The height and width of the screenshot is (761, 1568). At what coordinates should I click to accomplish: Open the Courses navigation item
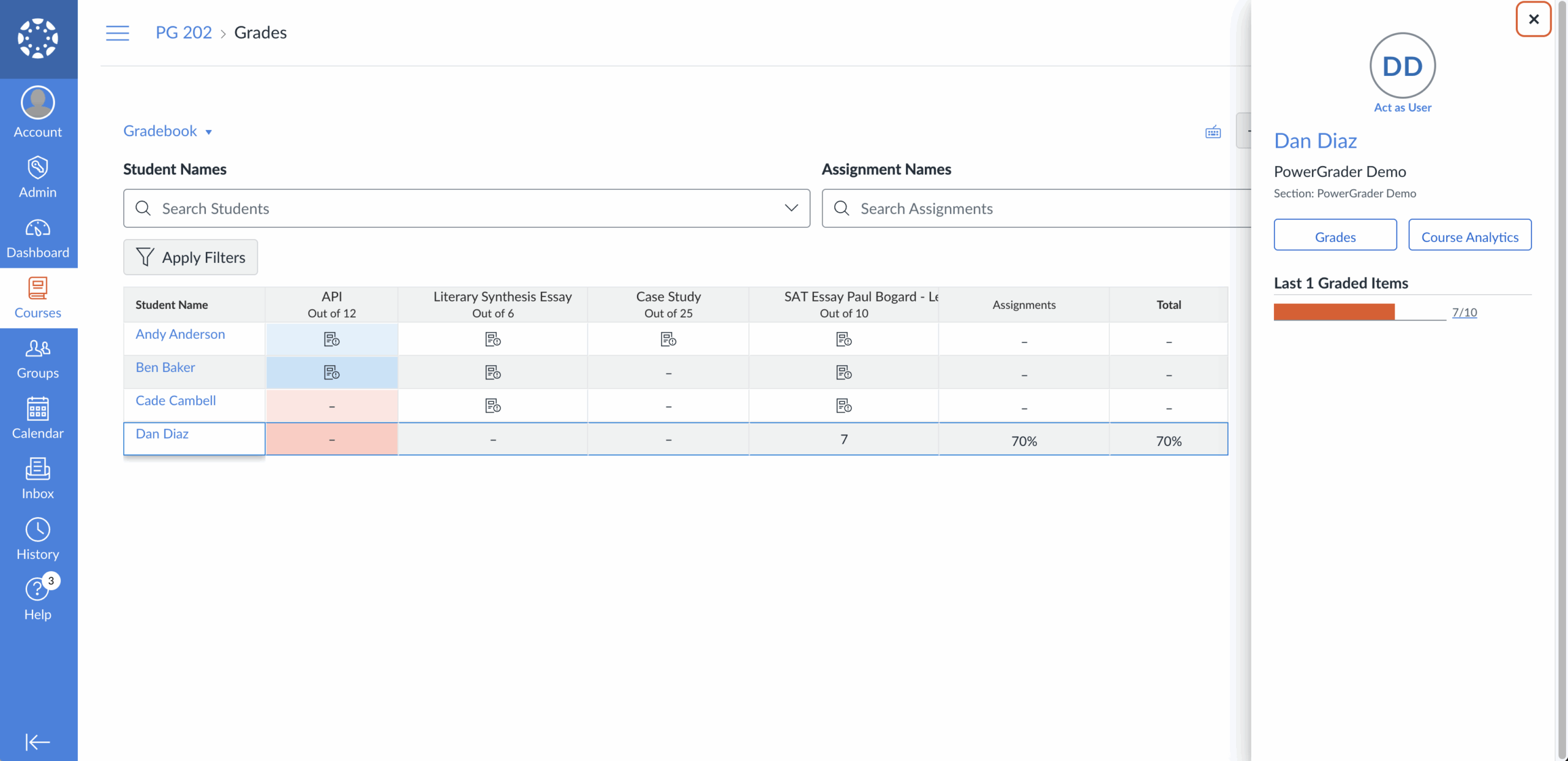pos(38,297)
